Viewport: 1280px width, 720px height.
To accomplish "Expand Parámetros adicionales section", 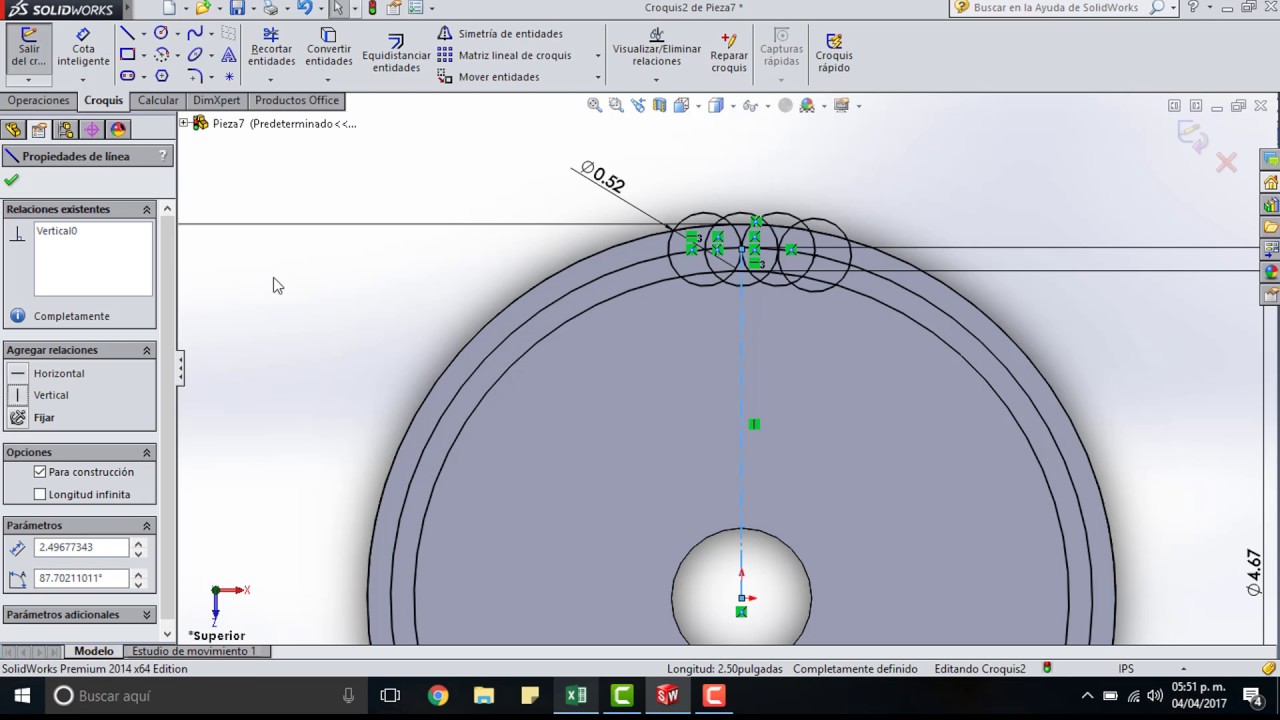I will point(147,615).
